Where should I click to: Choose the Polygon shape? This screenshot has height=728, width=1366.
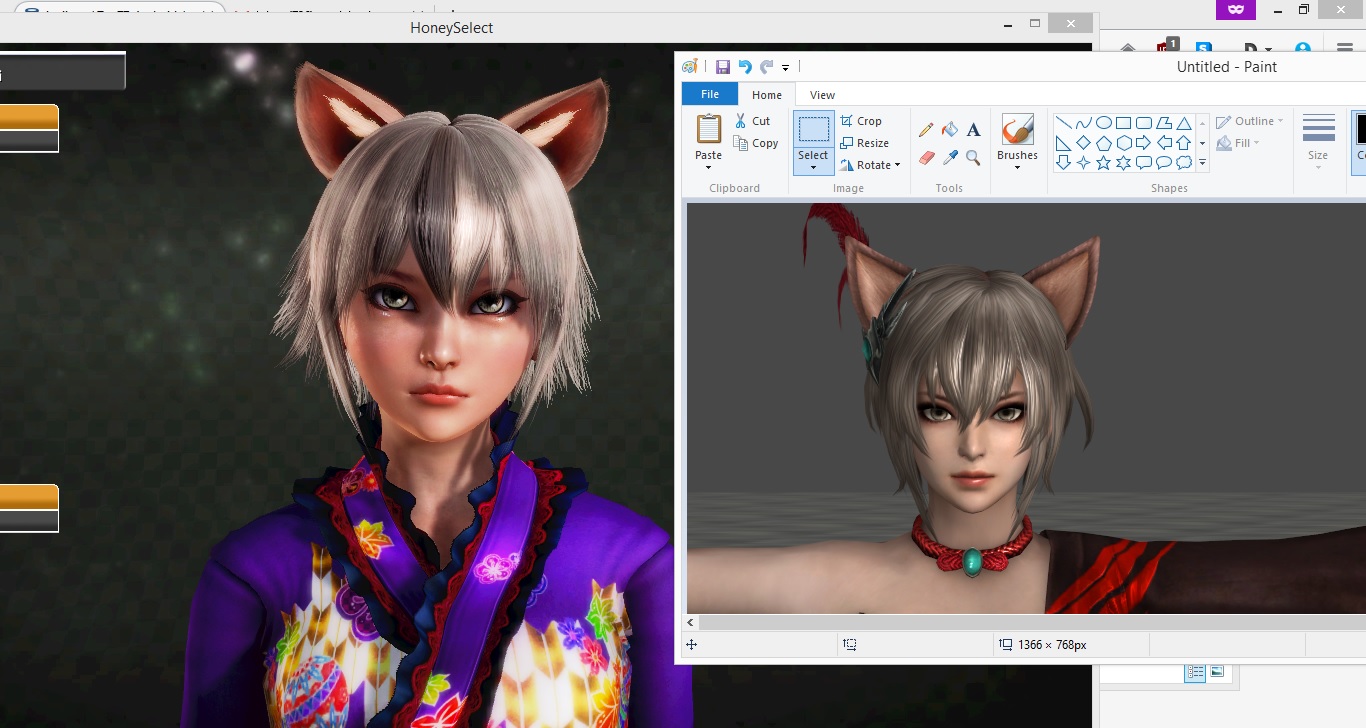(1164, 123)
